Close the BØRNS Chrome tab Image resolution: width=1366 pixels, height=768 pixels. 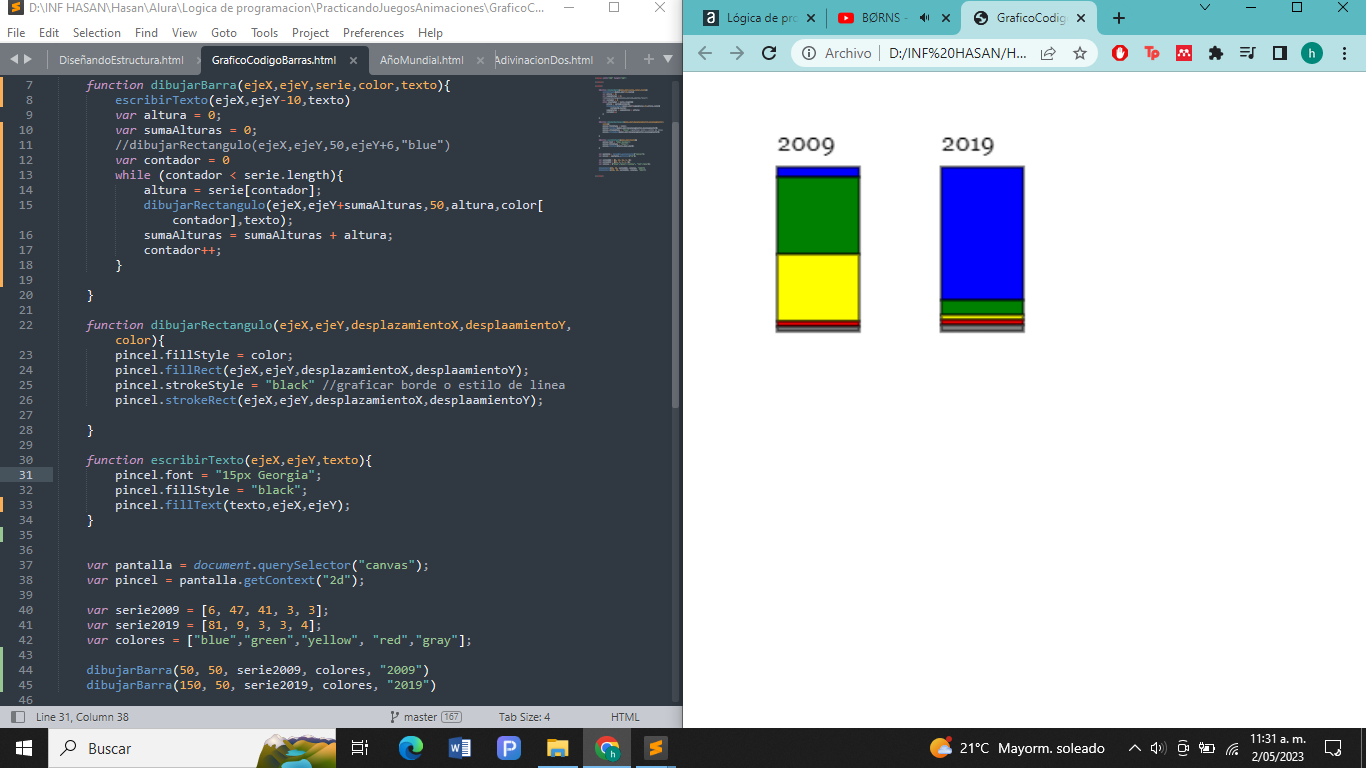(946, 18)
